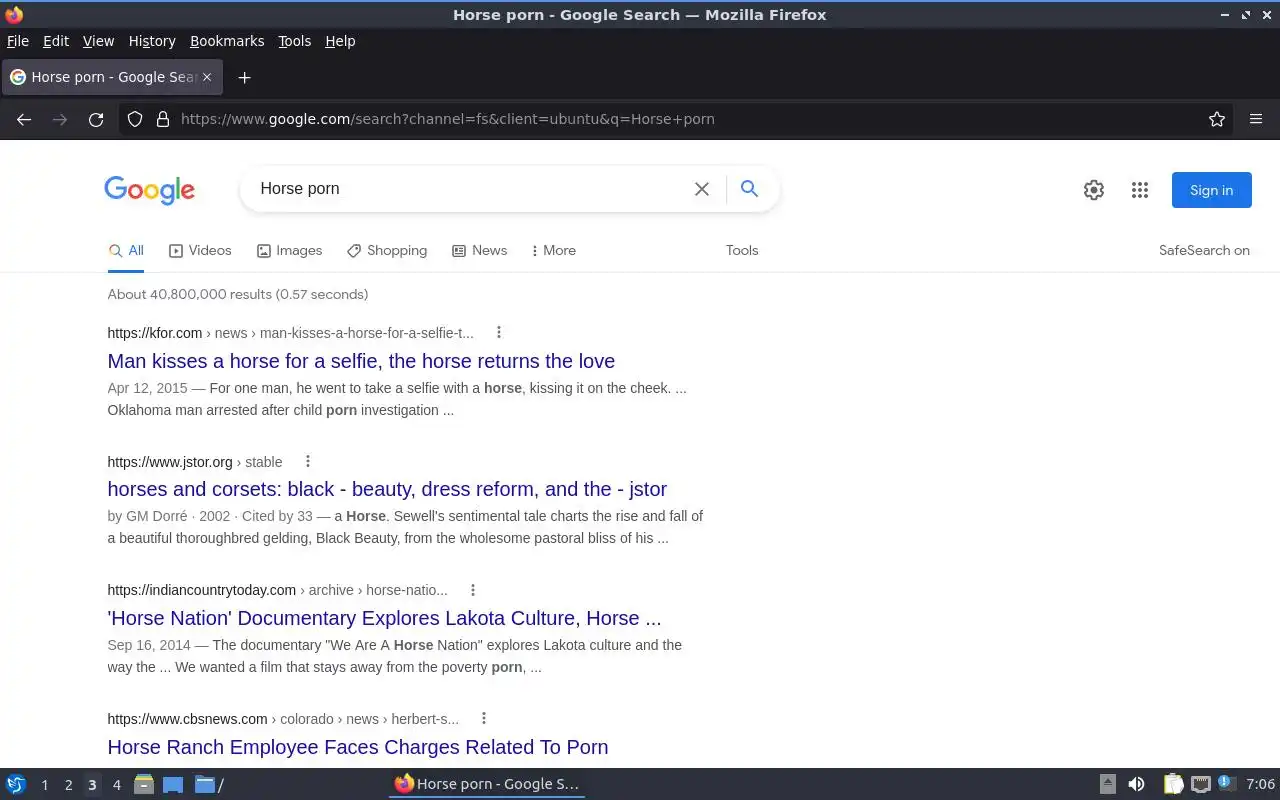
Task: Open the Google apps grid
Action: pyautogui.click(x=1140, y=190)
